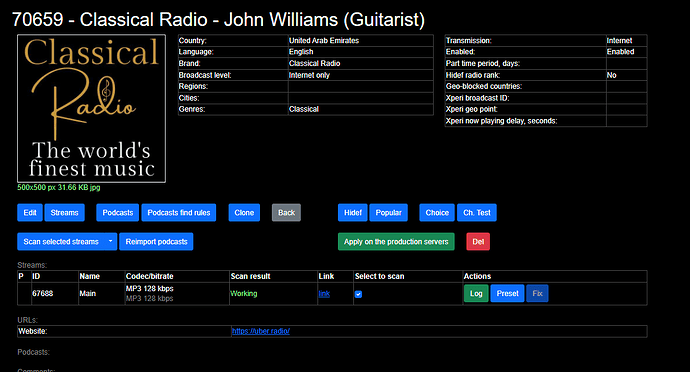Click the page title 70659 - Classical Radio
Screen dimensions: 690x372
click(218, 20)
